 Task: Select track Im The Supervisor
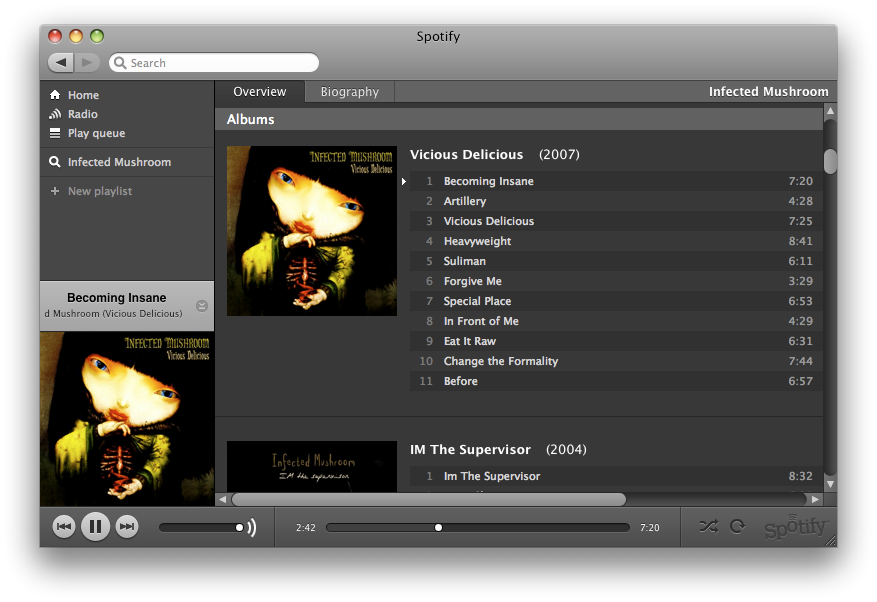tap(616, 476)
